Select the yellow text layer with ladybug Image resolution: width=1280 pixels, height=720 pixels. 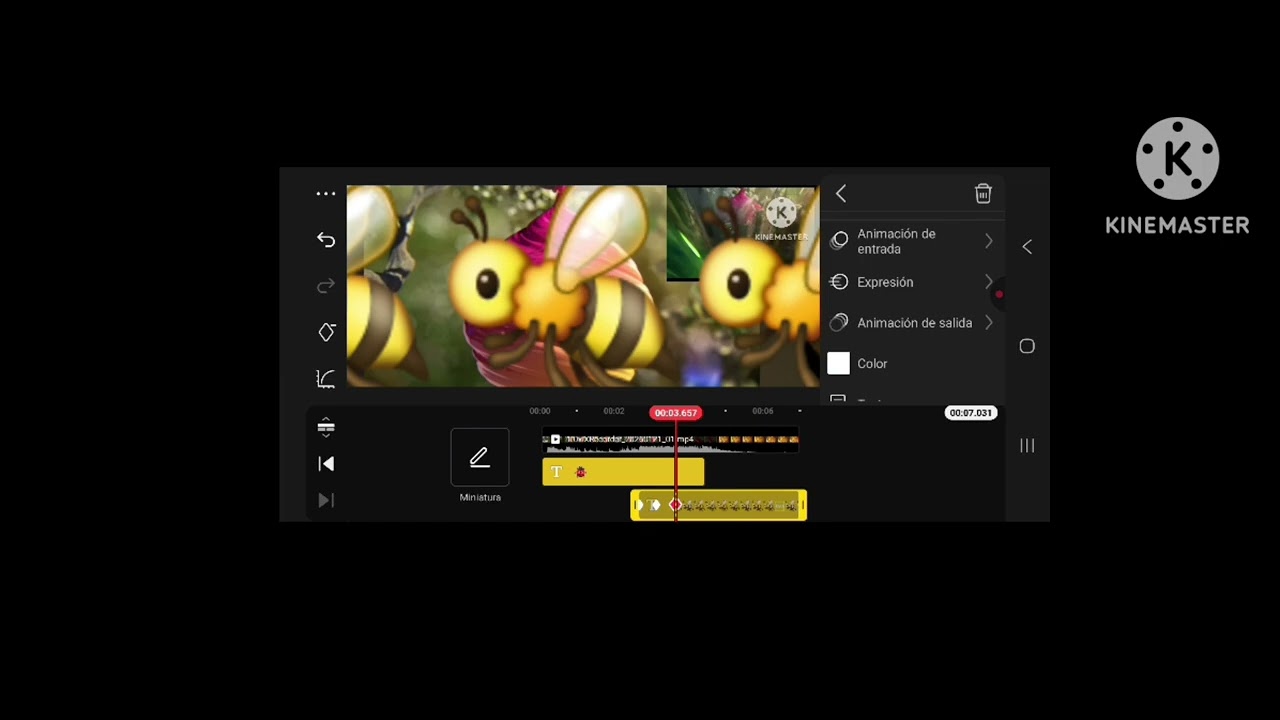point(623,472)
